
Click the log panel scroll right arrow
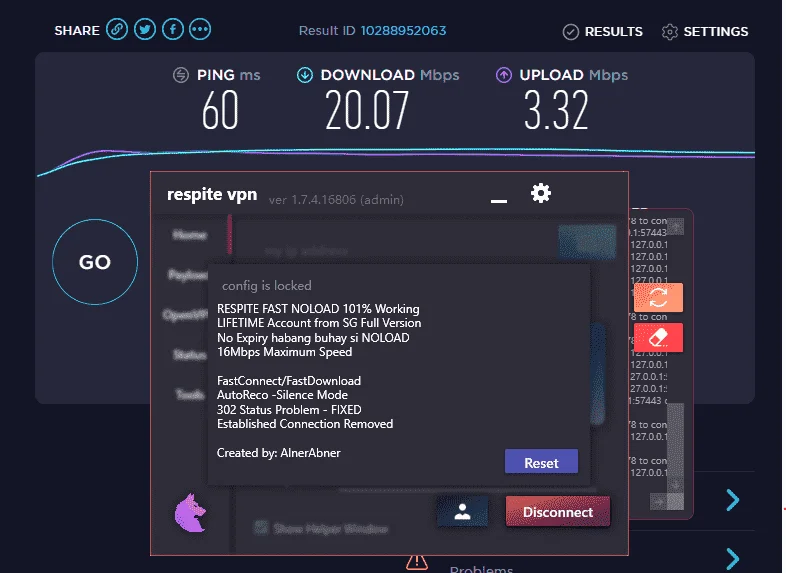point(658,501)
